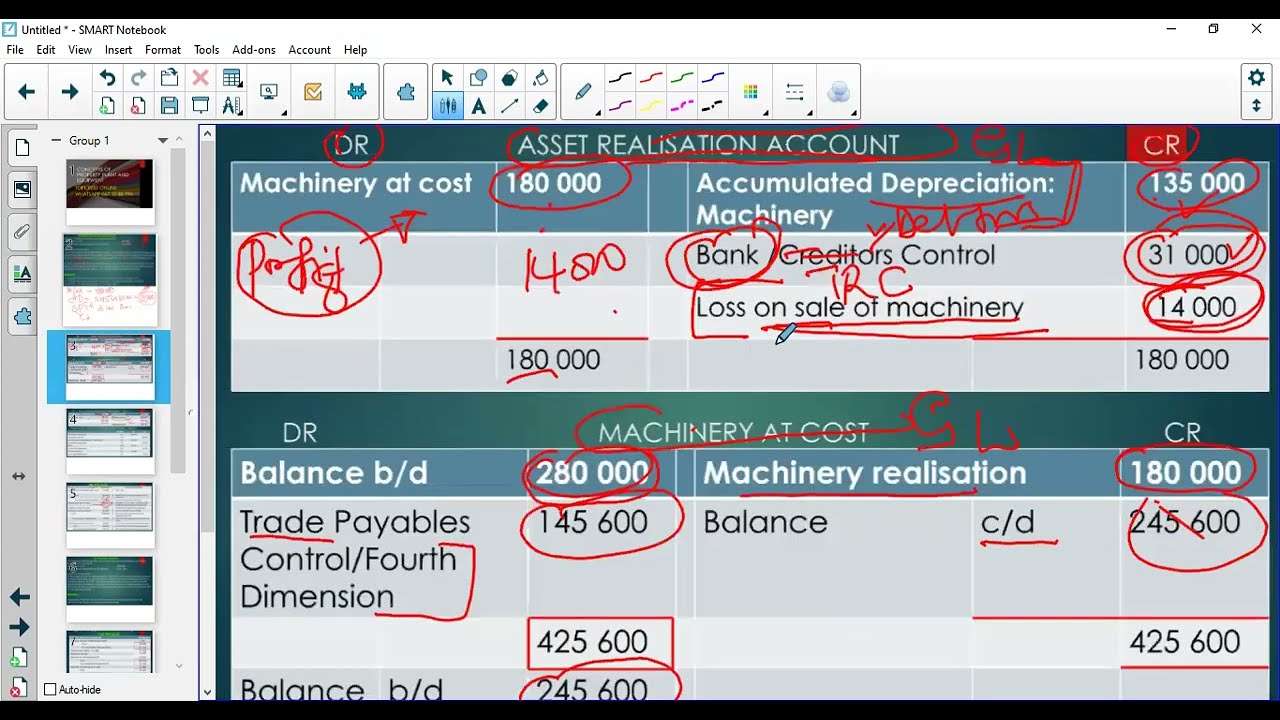Pick the red pen style
1280x720 pixels.
pos(651,78)
